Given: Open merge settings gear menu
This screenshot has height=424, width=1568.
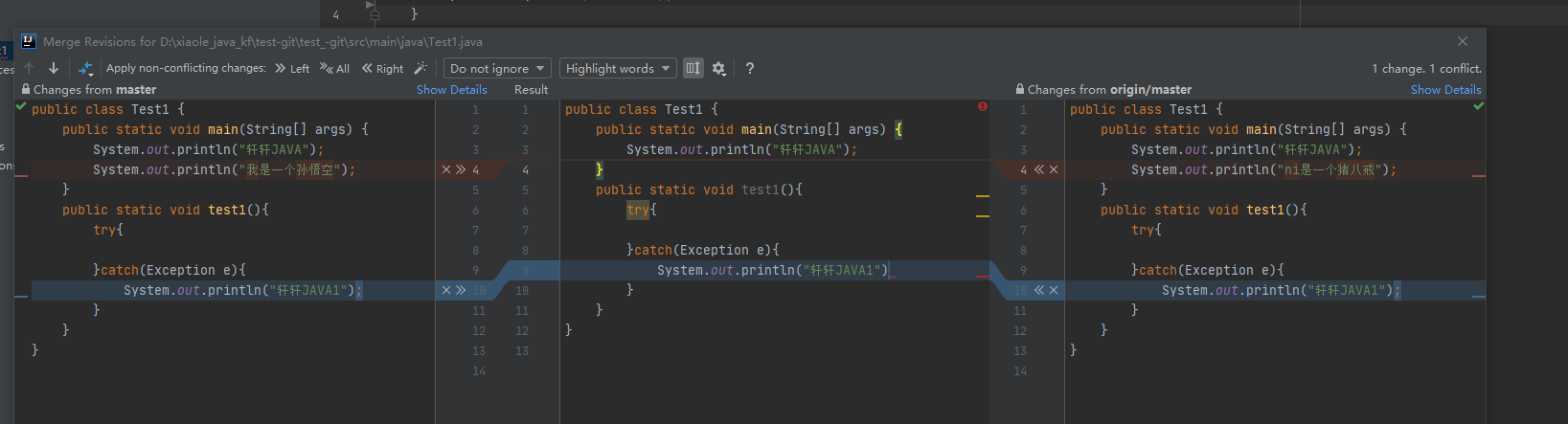Looking at the screenshot, I should coord(719,68).
